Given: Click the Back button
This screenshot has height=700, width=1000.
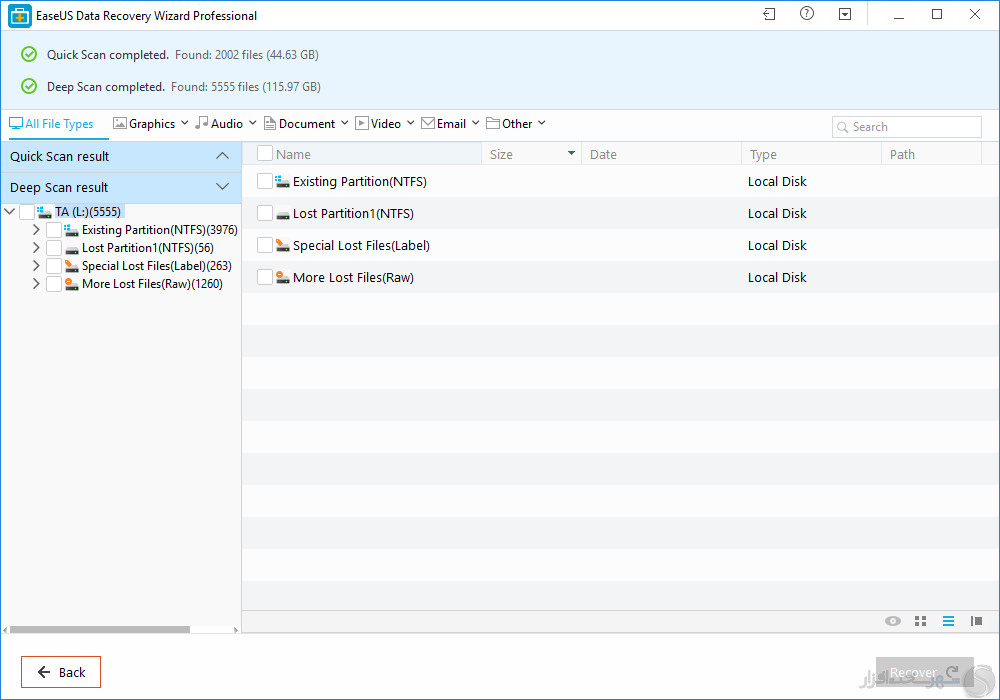Looking at the screenshot, I should click(x=61, y=672).
